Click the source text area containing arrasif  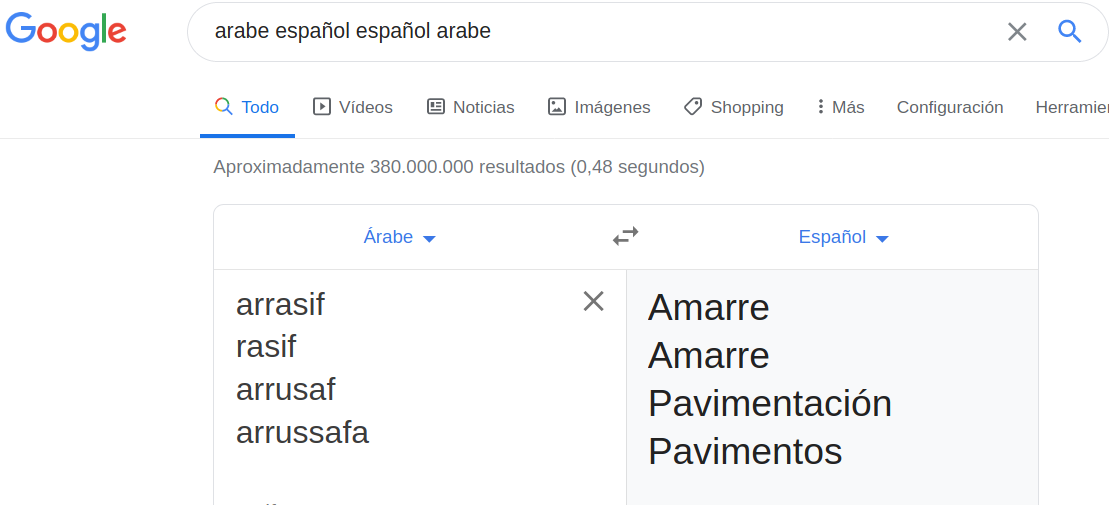[400, 370]
